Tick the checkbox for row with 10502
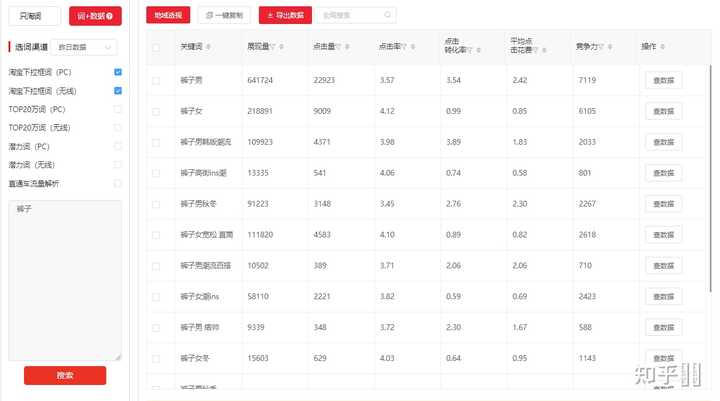Image resolution: width=720 pixels, height=401 pixels. pyautogui.click(x=156, y=266)
